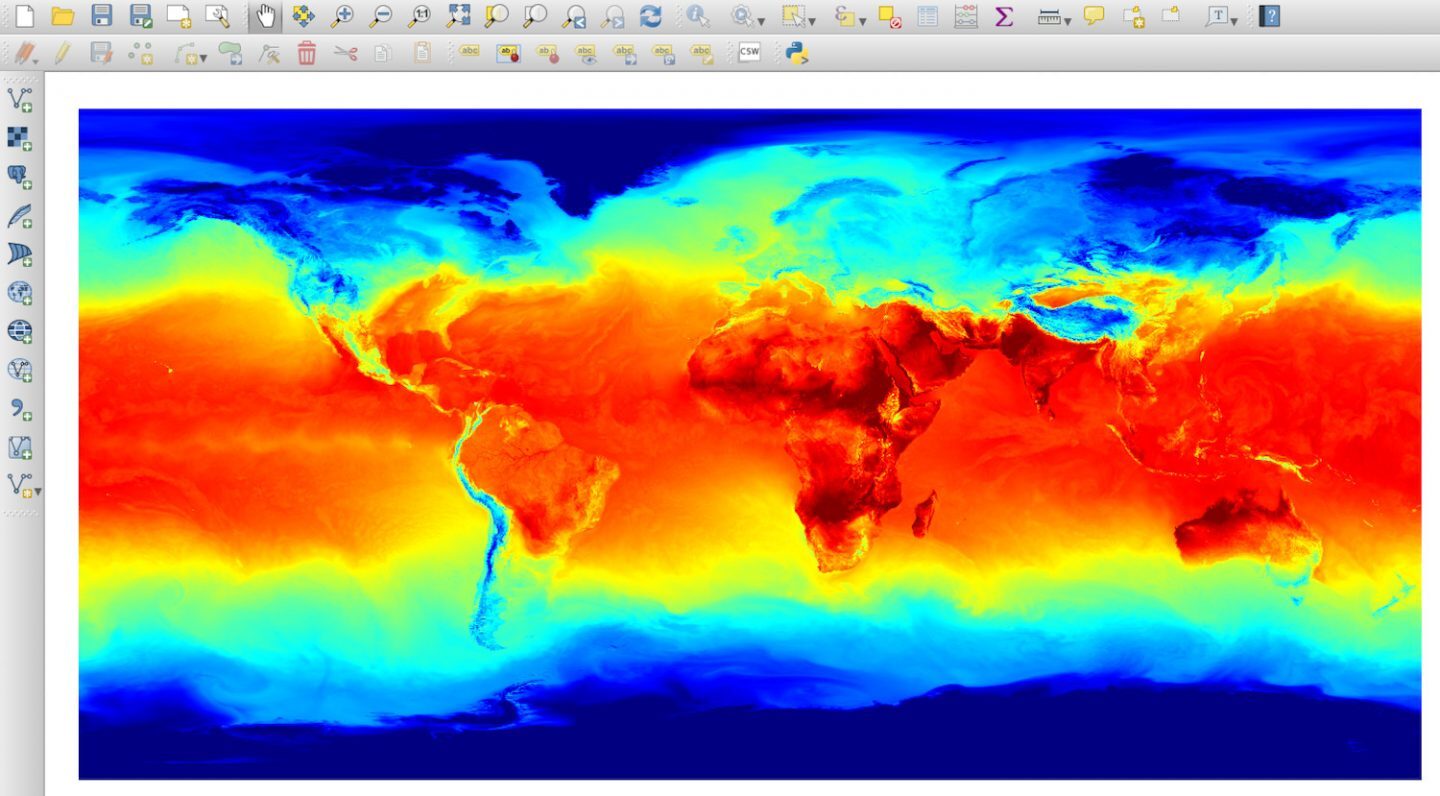Add a WCS layer

[x=20, y=331]
